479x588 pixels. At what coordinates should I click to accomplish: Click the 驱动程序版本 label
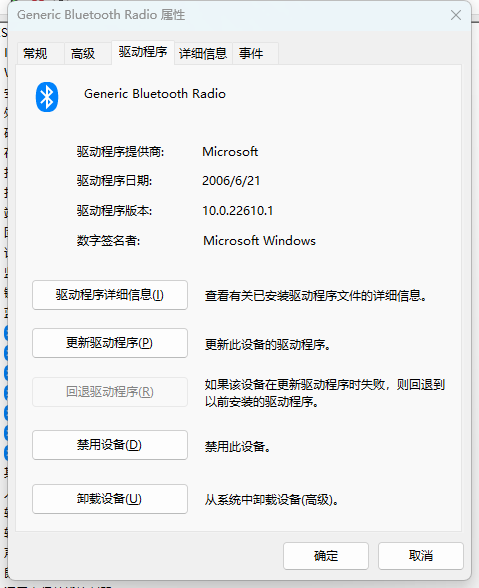(x=114, y=211)
